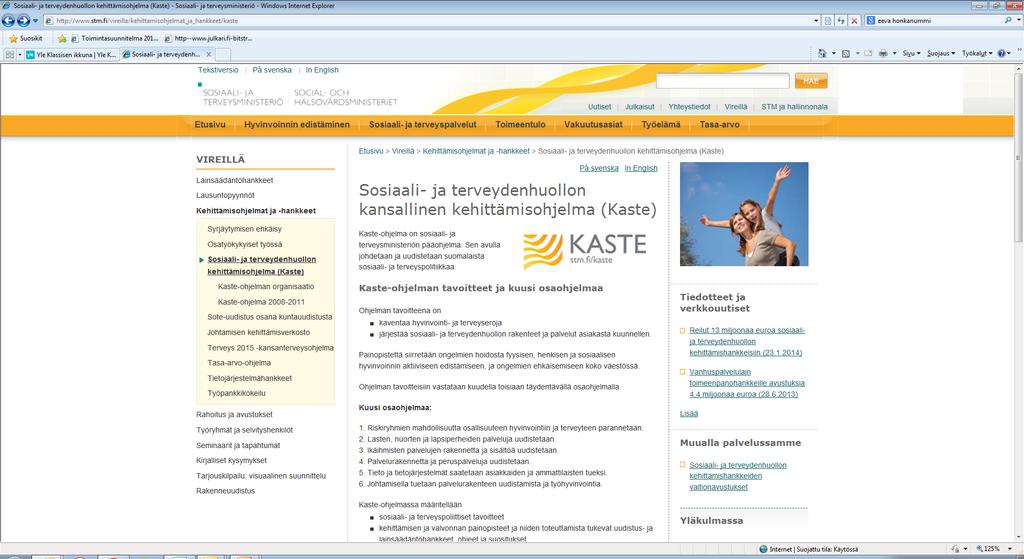
Task: Open Tietojärjestelmähankkeet sidebar item
Action: (249, 378)
